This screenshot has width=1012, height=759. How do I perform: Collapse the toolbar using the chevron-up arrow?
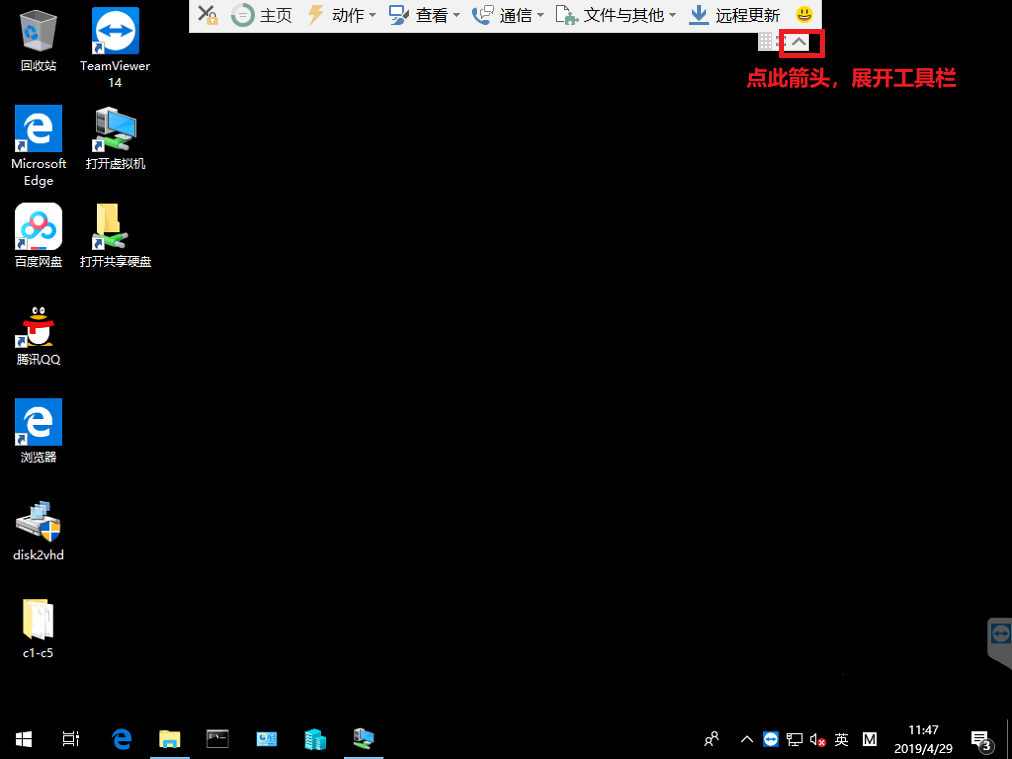pyautogui.click(x=799, y=41)
